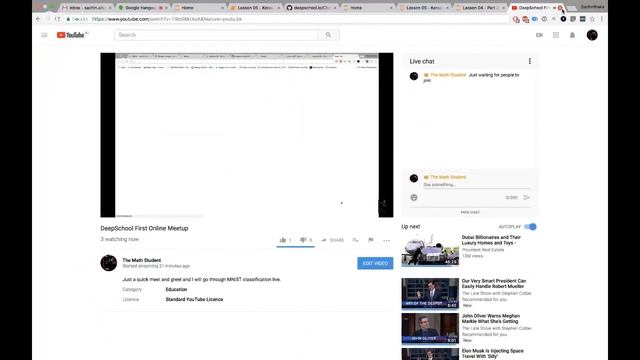Screen dimensions: 640x360
Task: Open the three-dot more actions menu under video
Action: [x=386, y=240]
